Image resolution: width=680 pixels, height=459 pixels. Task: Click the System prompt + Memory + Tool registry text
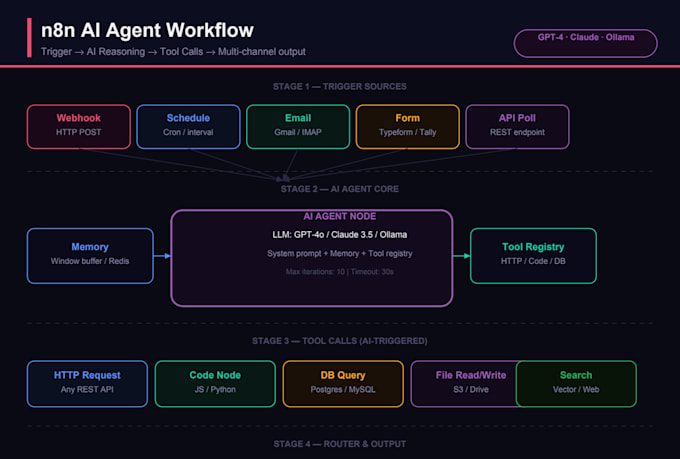(x=340, y=253)
